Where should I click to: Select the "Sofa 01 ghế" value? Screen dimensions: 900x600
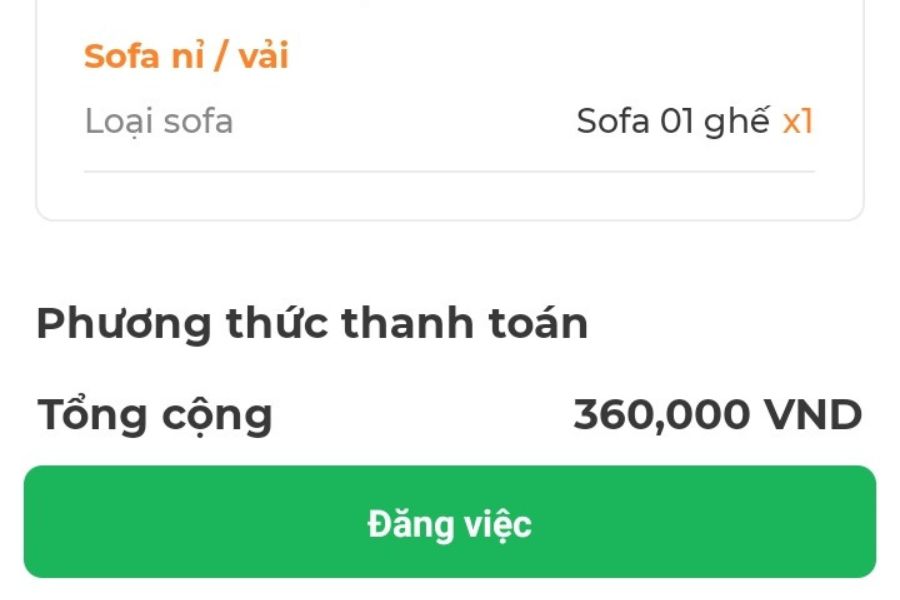pos(672,121)
